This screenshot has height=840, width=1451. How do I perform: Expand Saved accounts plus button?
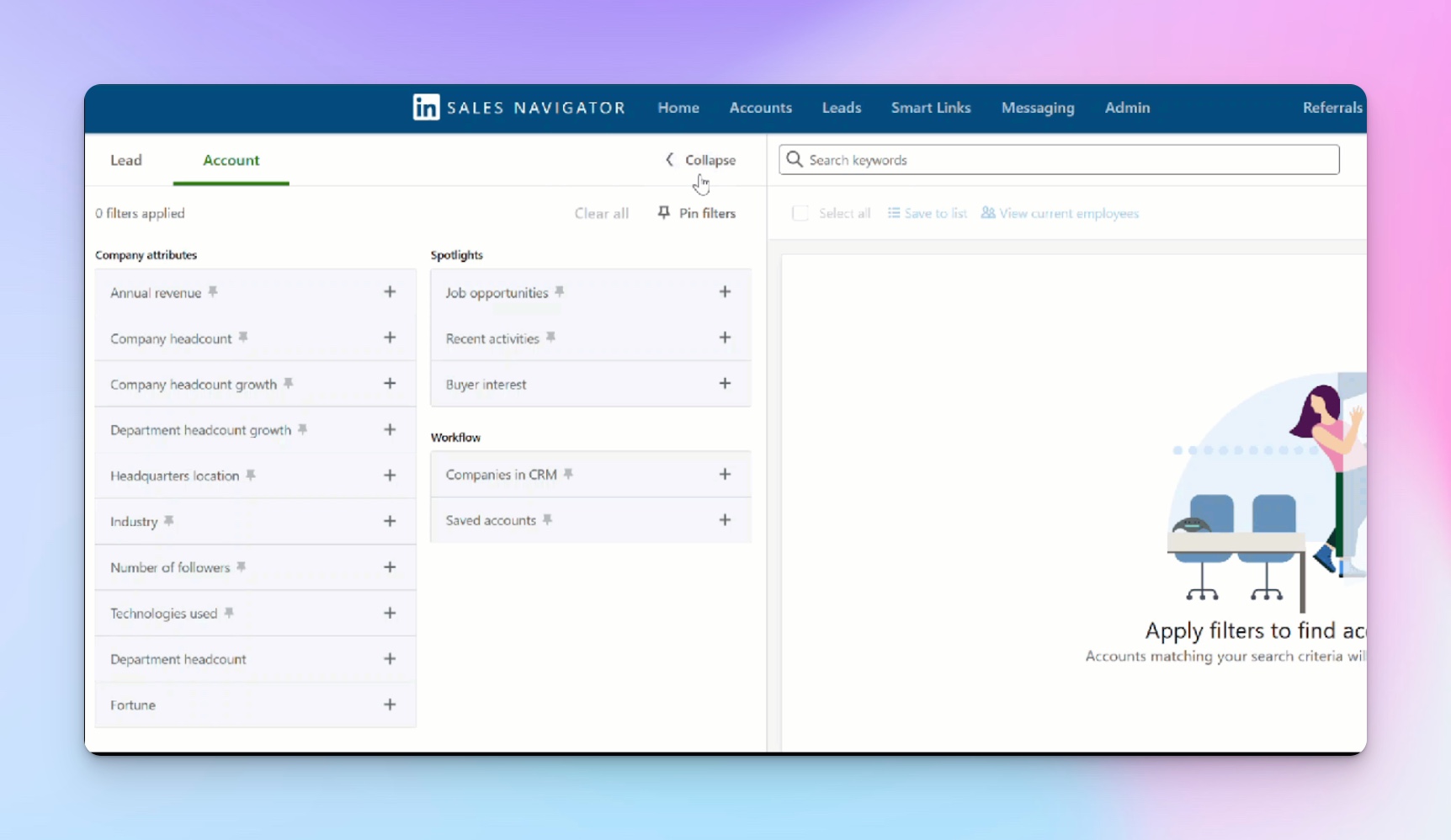click(x=725, y=519)
